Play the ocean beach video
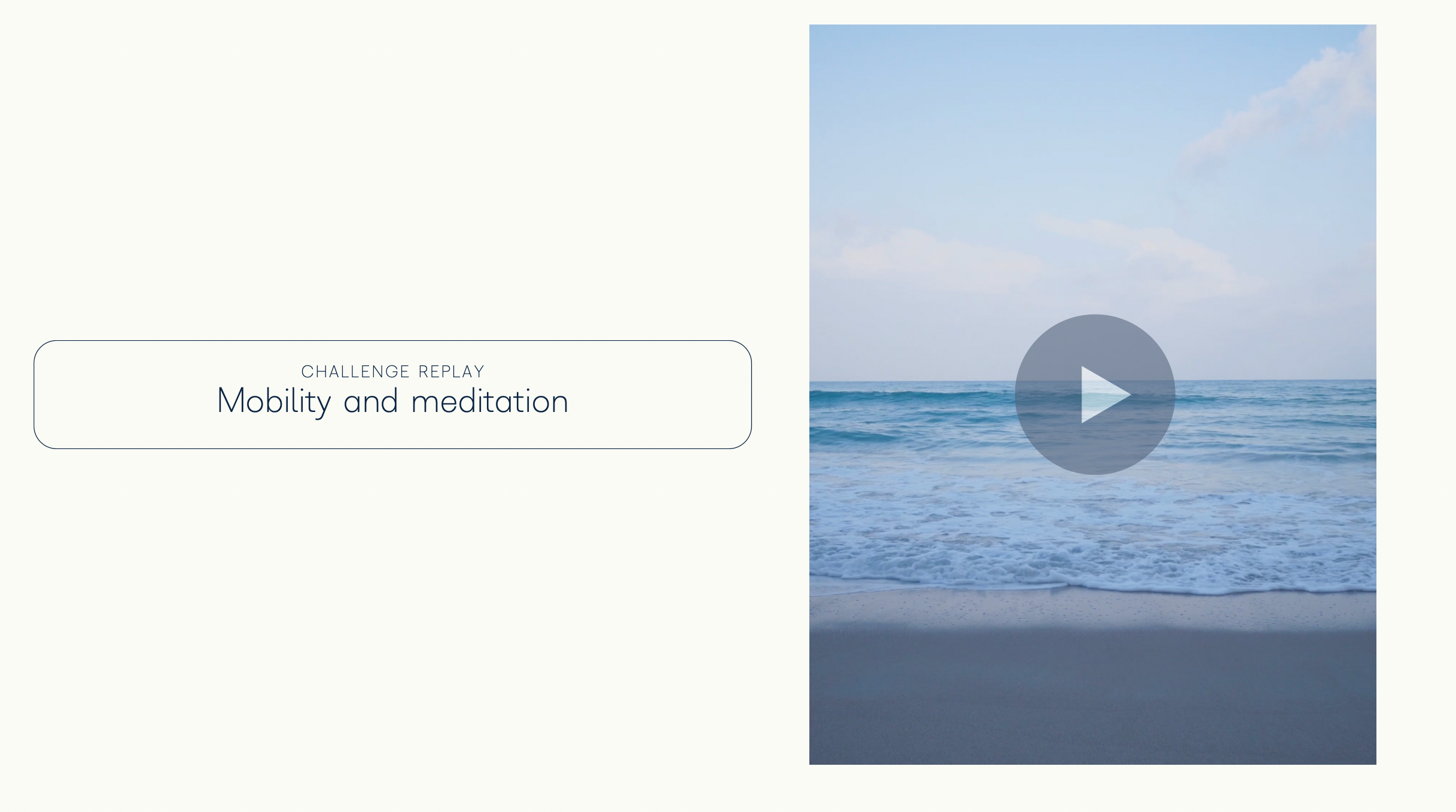The image size is (1456, 812). 1095,395
